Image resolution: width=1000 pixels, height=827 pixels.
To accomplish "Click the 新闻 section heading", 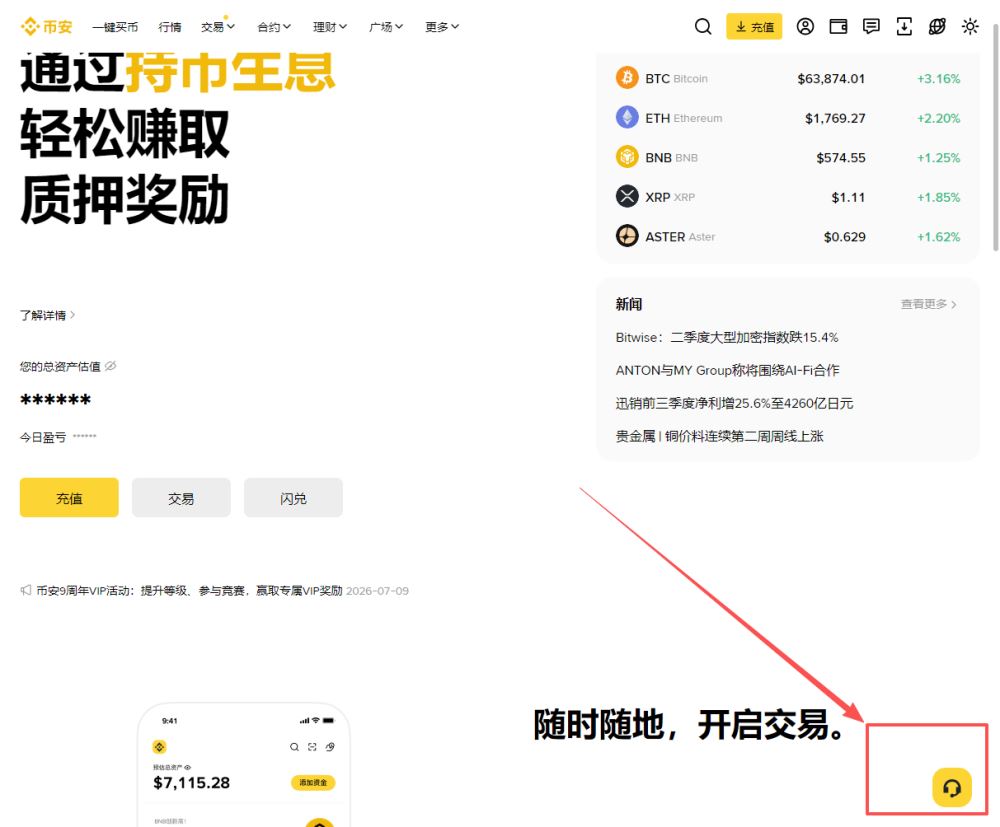I will (x=629, y=304).
